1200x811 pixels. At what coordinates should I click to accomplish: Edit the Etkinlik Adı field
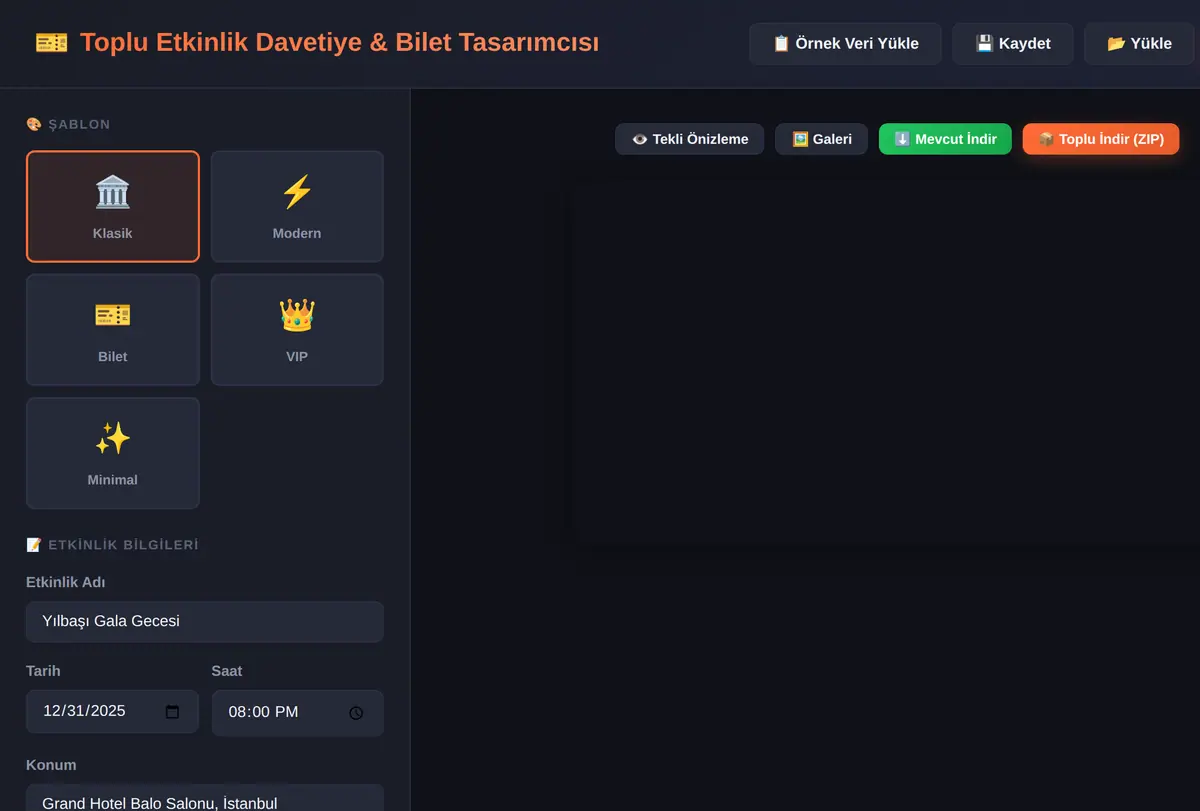205,621
